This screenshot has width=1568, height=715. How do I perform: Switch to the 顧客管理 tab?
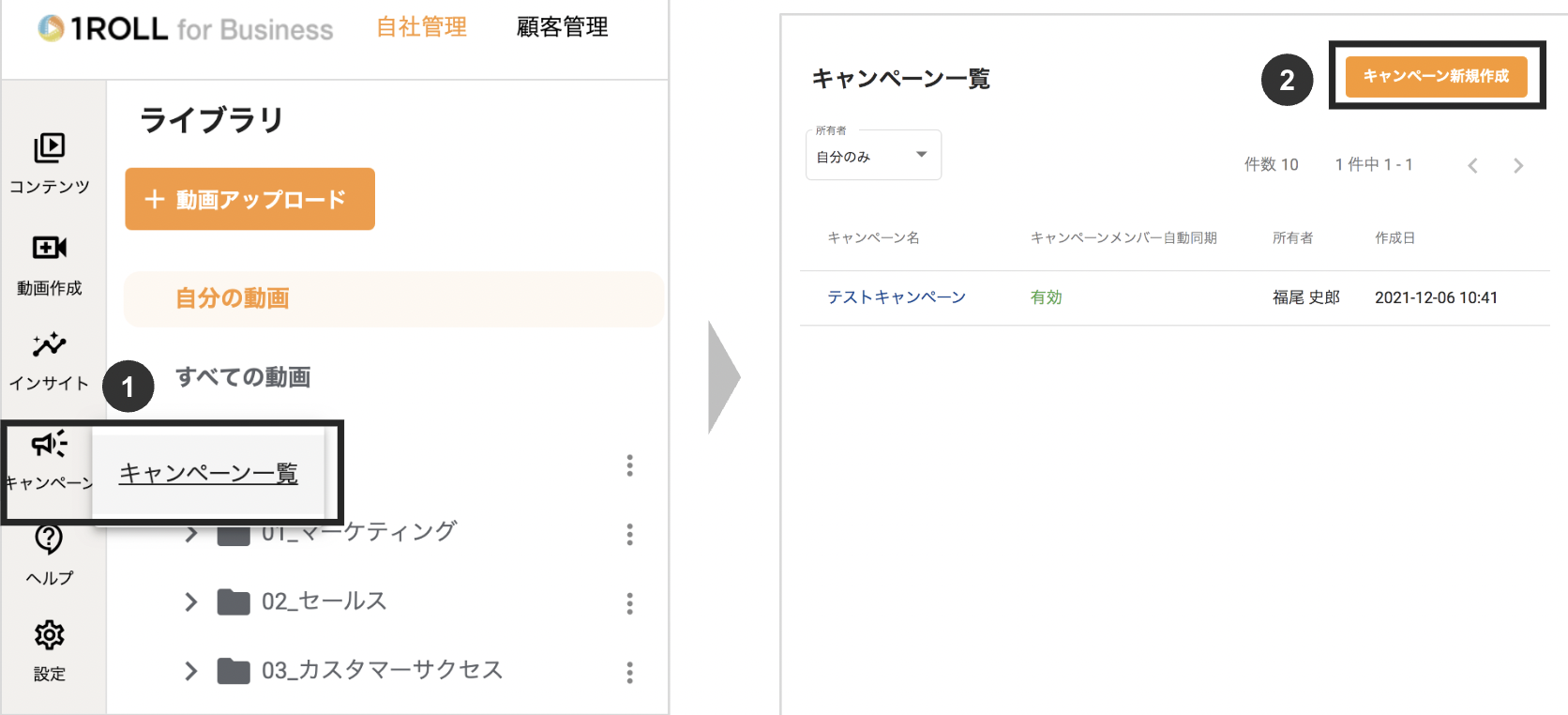point(560,27)
